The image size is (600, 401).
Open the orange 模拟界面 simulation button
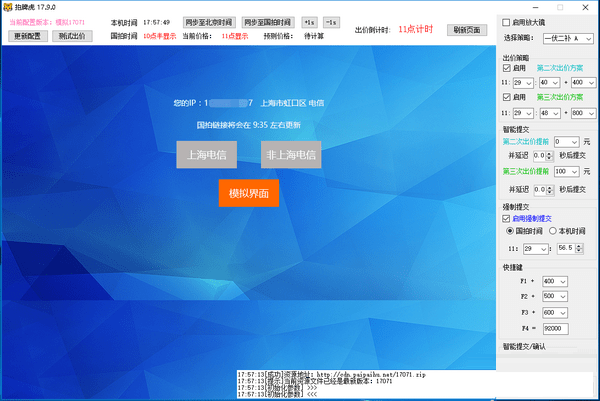pyautogui.click(x=249, y=193)
